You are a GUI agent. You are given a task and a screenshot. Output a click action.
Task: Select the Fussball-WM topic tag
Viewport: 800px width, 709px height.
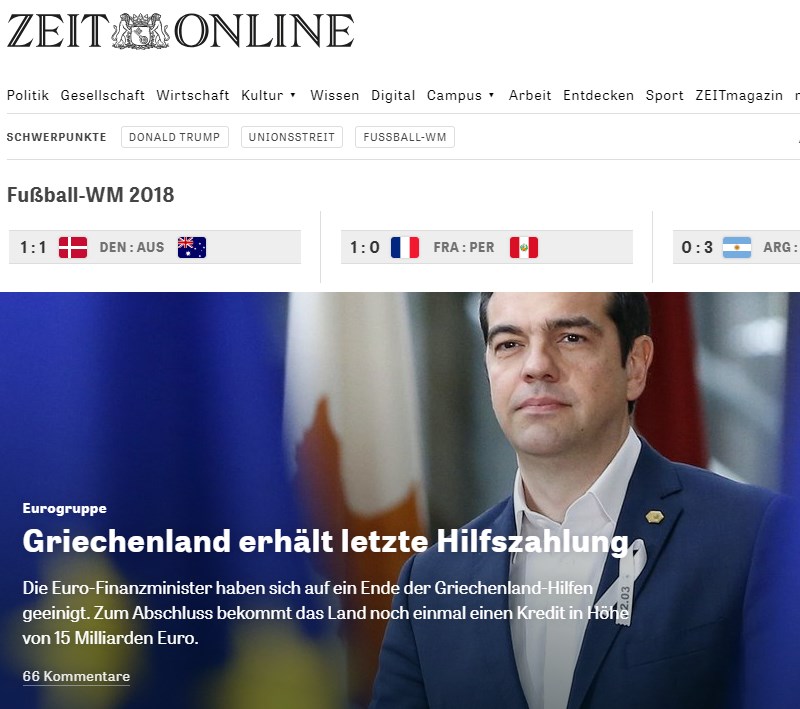[405, 137]
